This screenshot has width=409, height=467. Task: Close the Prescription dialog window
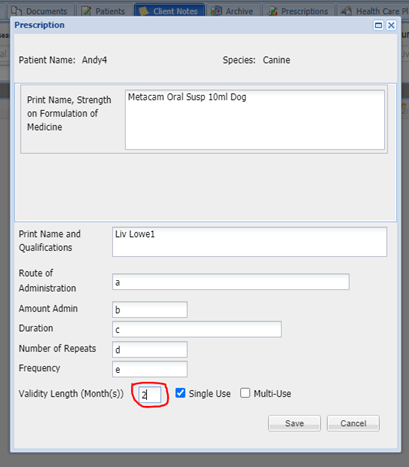(391, 25)
